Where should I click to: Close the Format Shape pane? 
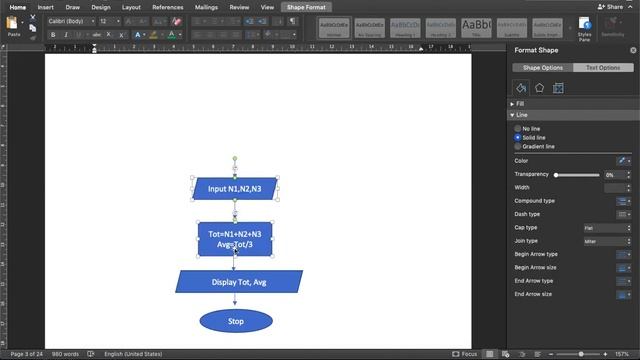pyautogui.click(x=633, y=50)
